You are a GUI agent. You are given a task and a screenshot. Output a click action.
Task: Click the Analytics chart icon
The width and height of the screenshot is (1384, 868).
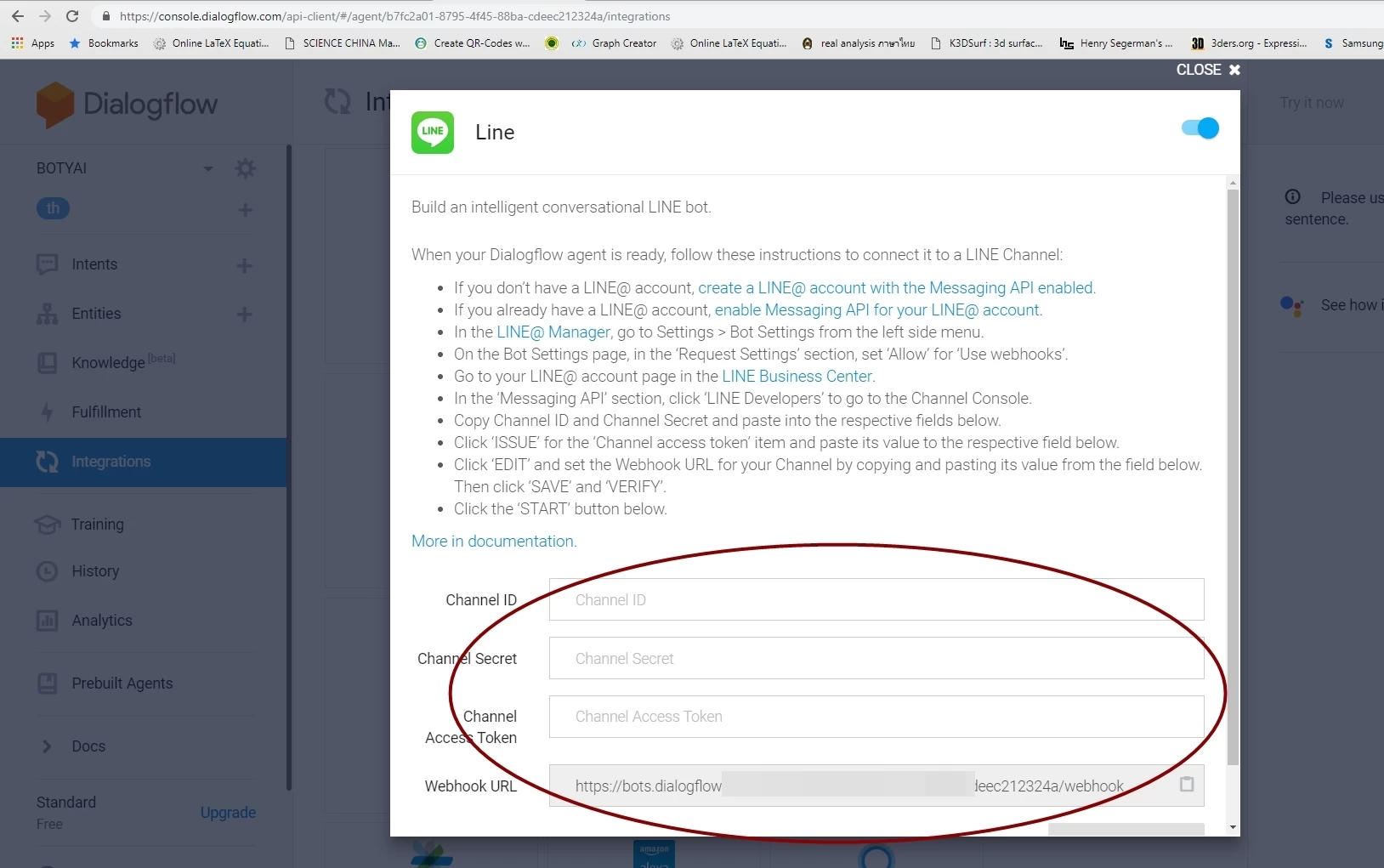tap(48, 621)
